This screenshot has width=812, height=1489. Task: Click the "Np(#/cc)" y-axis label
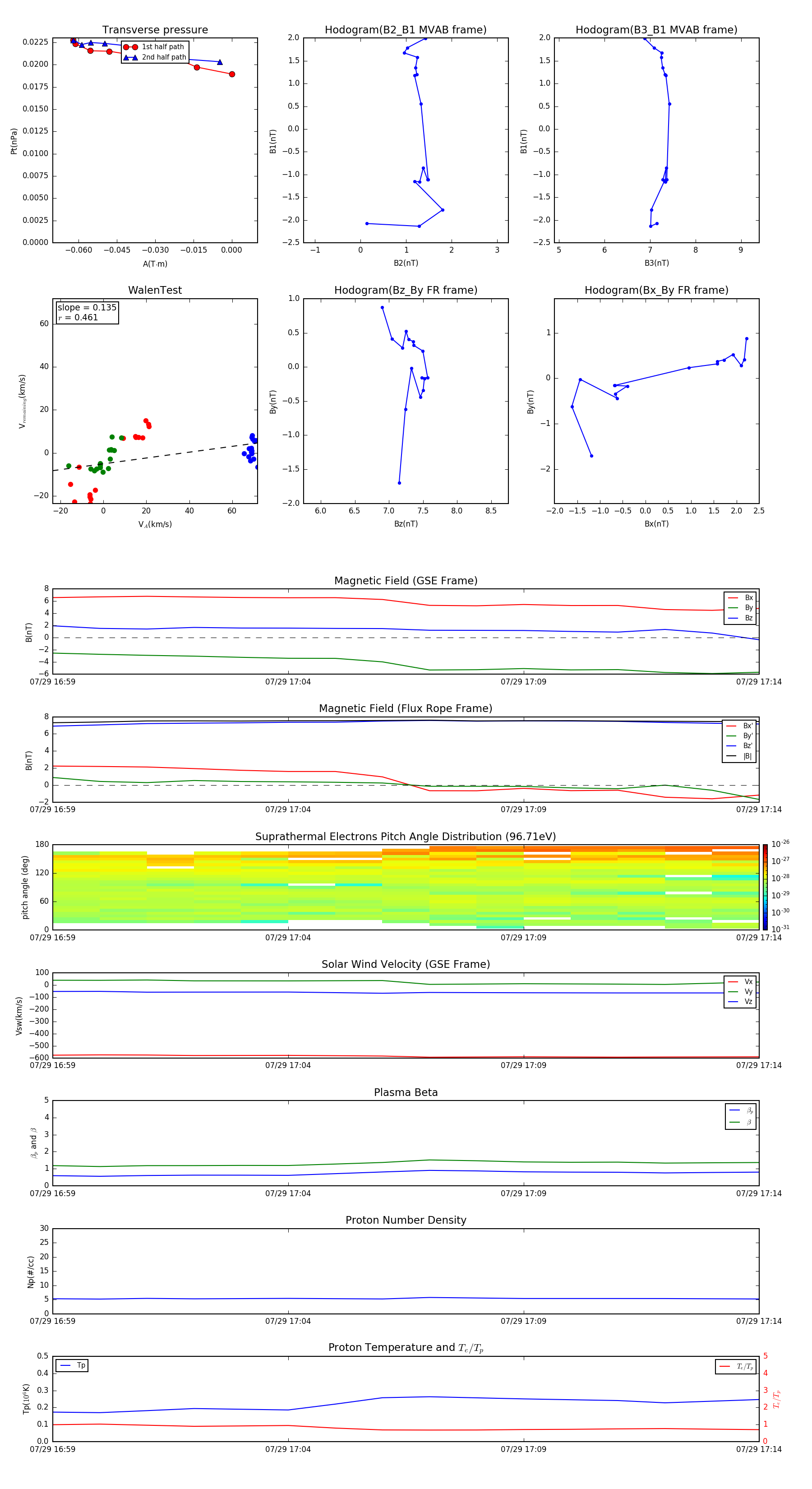point(31,1272)
